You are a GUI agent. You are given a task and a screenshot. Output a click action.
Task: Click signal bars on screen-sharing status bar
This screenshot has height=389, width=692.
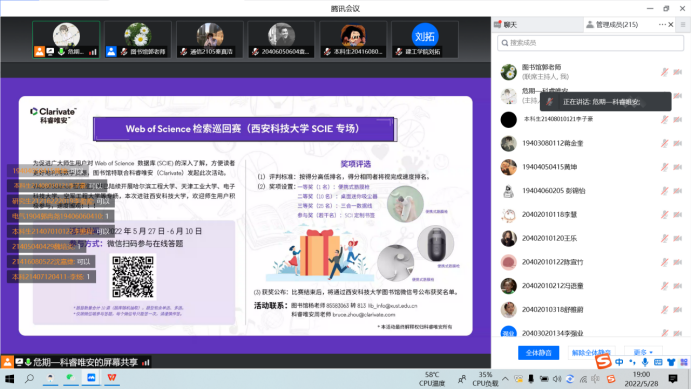tap(146, 363)
